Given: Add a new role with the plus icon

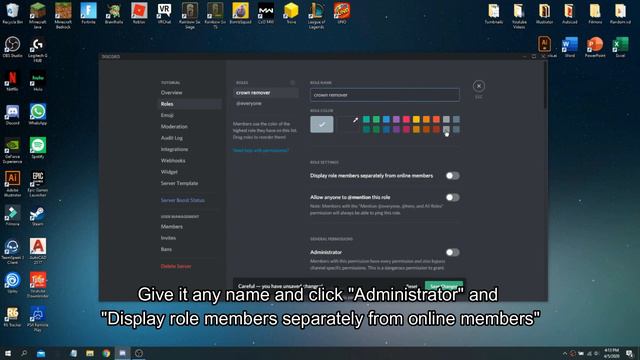Looking at the screenshot, I should pyautogui.click(x=292, y=82).
